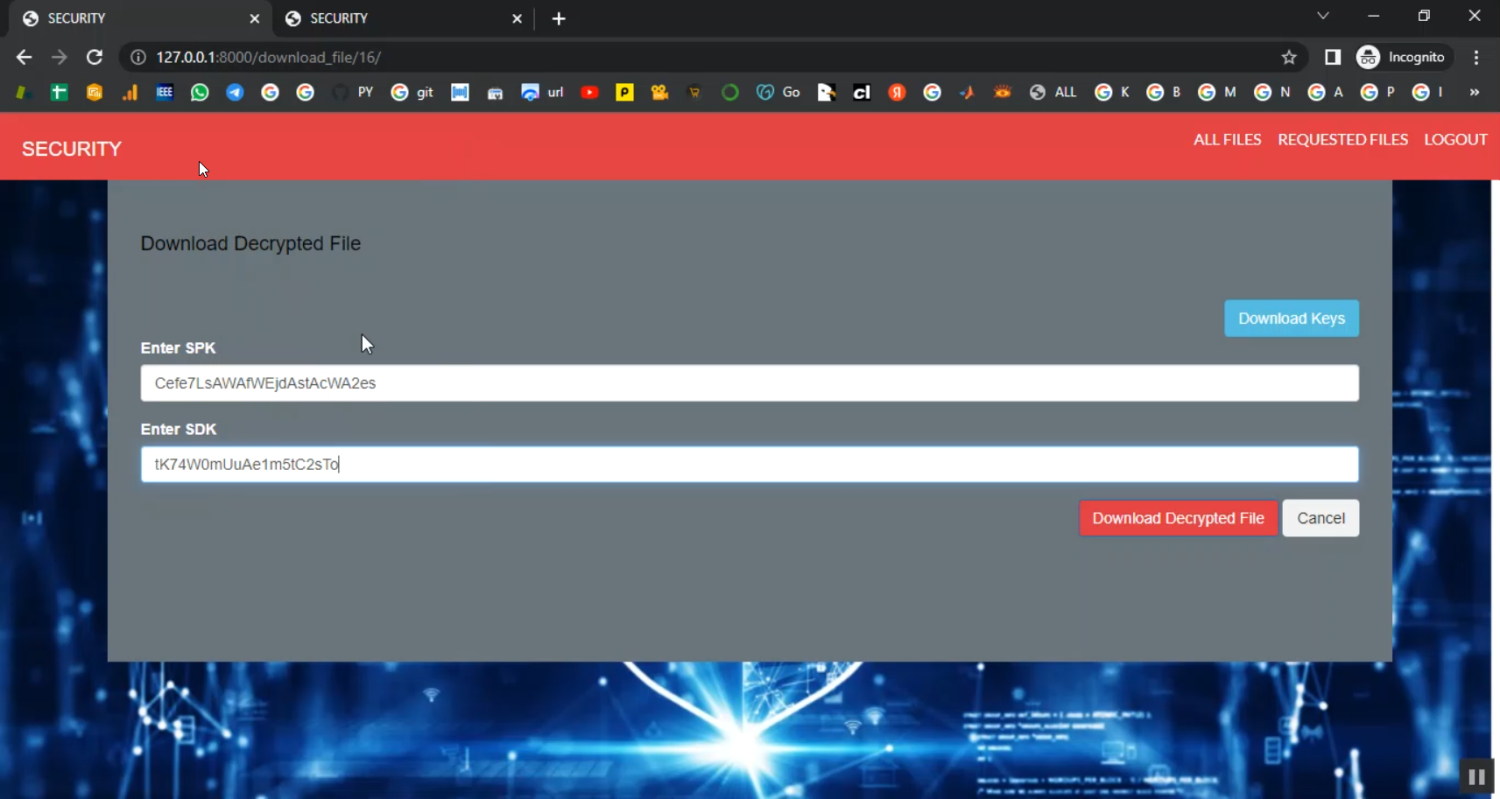The height and width of the screenshot is (799, 1500).
Task: Open the YouTube bookmark
Action: coord(589,92)
